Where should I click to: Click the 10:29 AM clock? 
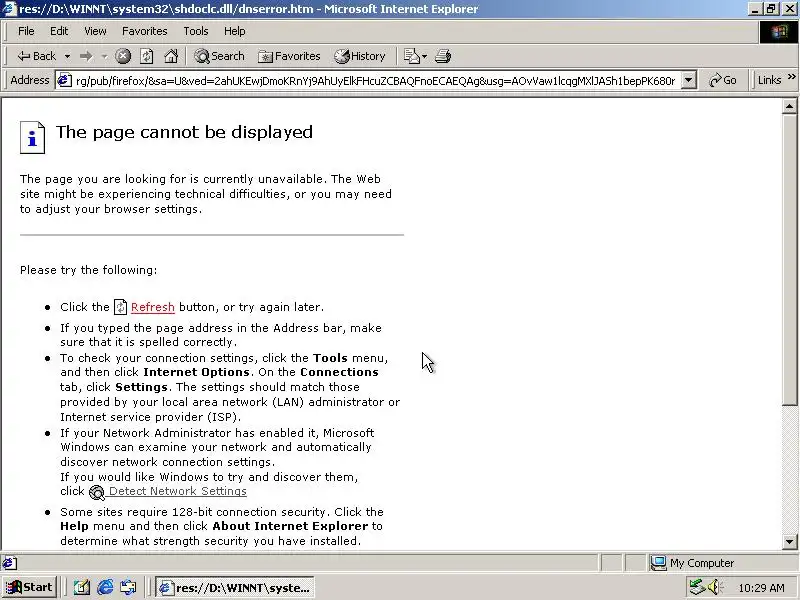(x=761, y=588)
